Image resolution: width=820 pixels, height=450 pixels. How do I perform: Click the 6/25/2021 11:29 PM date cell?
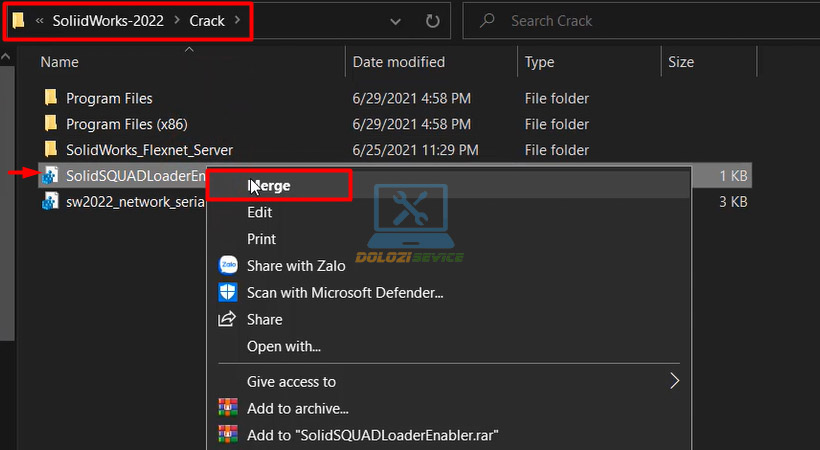pyautogui.click(x=415, y=150)
